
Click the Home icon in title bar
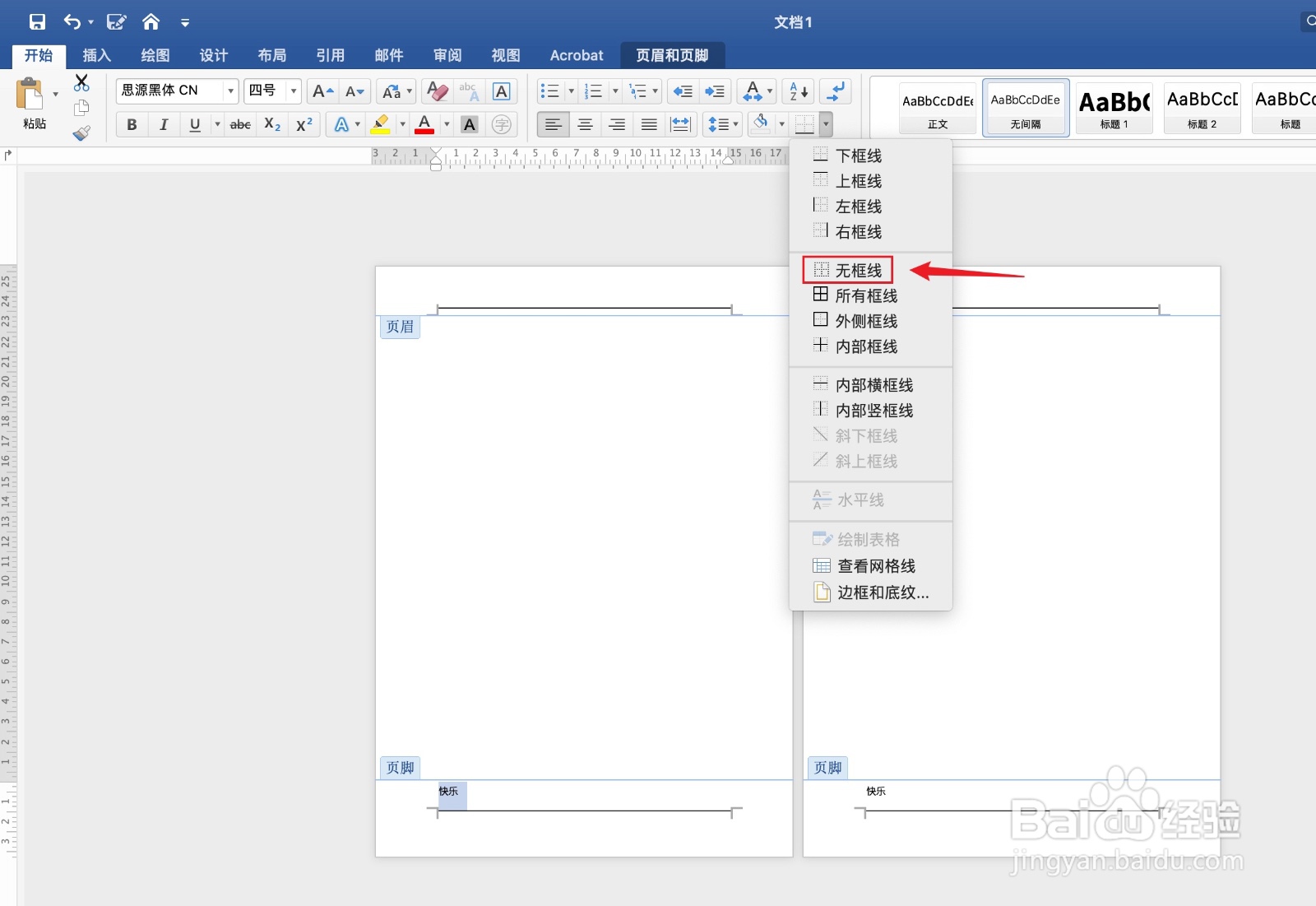coord(151,22)
